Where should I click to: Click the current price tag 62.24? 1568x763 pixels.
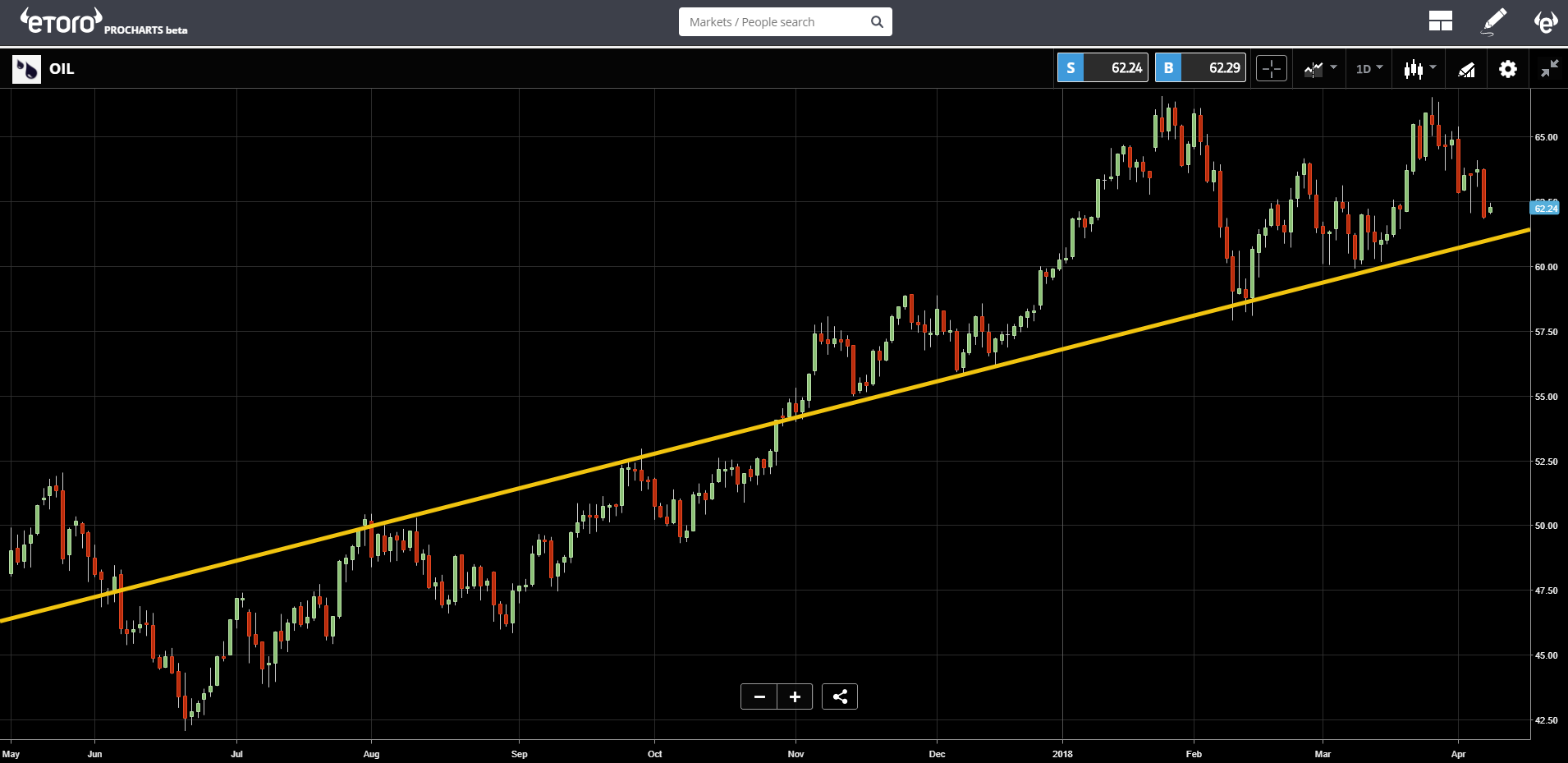tap(1546, 209)
